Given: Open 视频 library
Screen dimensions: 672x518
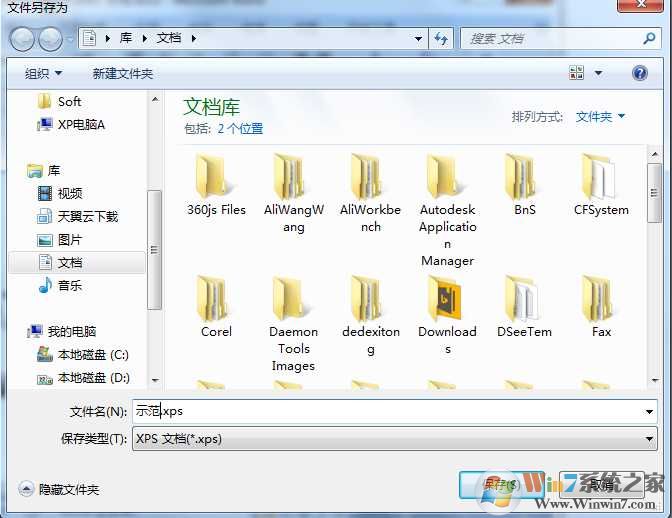Looking at the screenshot, I should pyautogui.click(x=60, y=194).
